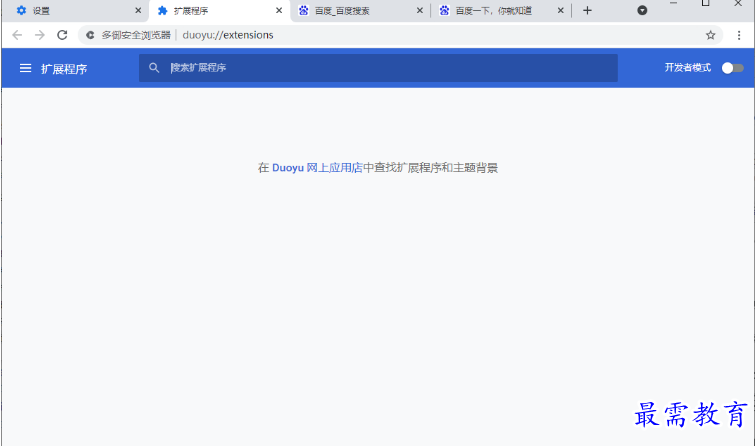Toggle the 开发者模式 switch
This screenshot has height=446, width=756.
[x=732, y=68]
